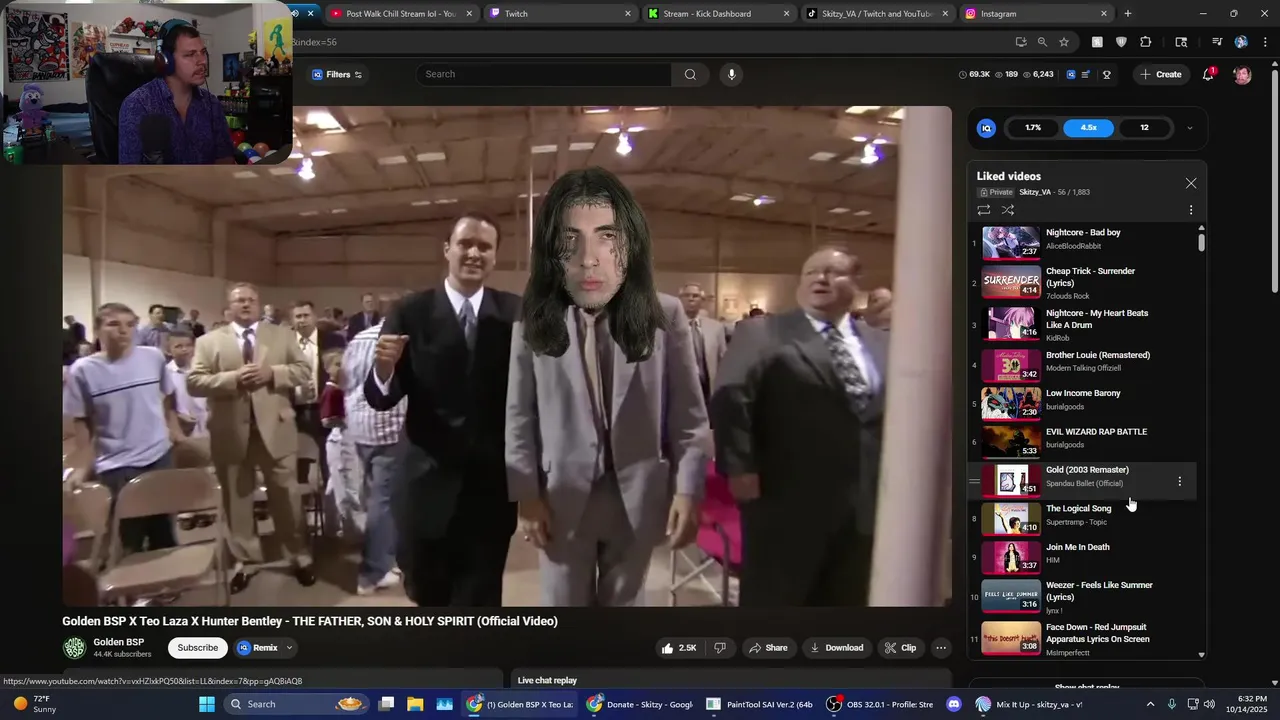Open the playlist three-dot options menu

pos(1190,210)
